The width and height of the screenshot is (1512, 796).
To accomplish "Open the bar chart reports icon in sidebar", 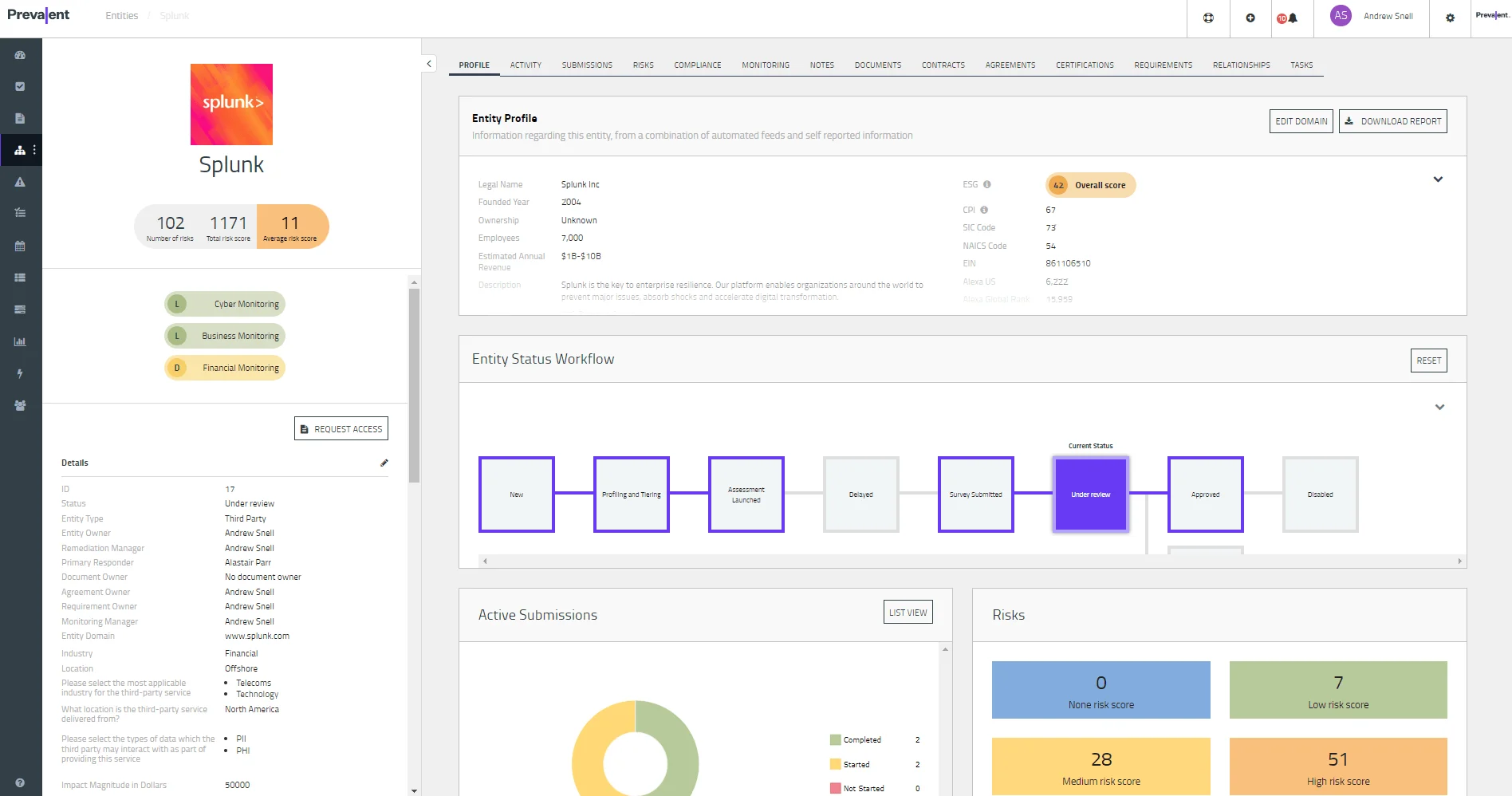I will click(x=20, y=341).
